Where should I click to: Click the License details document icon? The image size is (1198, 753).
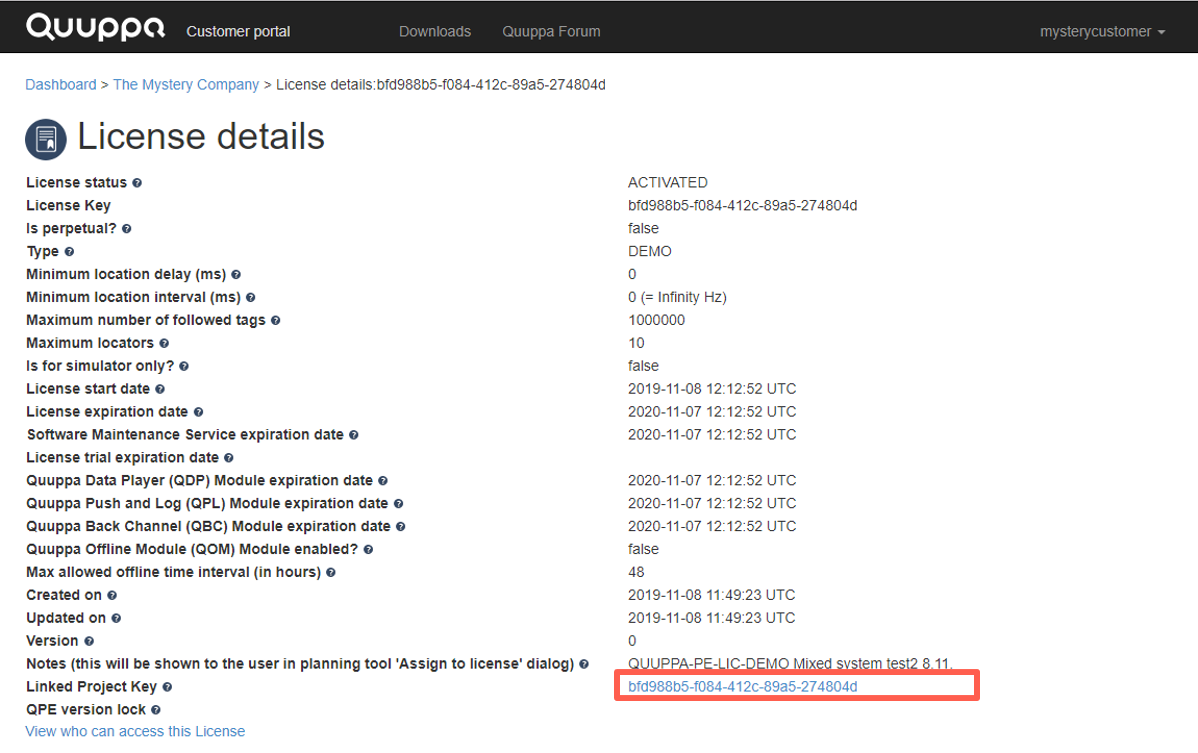coord(46,139)
